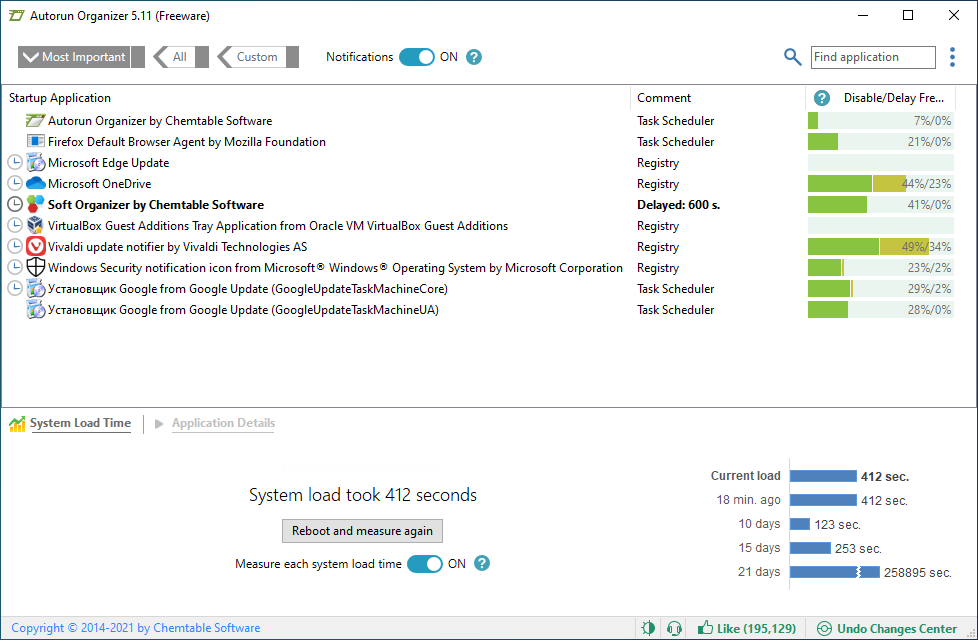978x640 pixels.
Task: Click Reboot and measure again button
Action: point(362,531)
